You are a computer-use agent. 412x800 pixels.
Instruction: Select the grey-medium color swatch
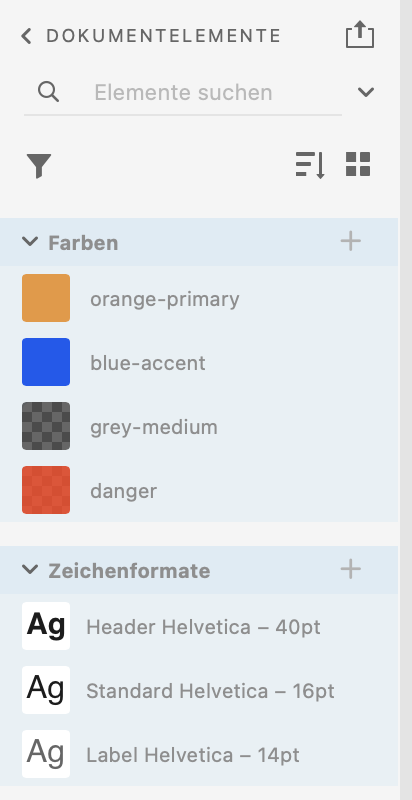click(x=46, y=426)
